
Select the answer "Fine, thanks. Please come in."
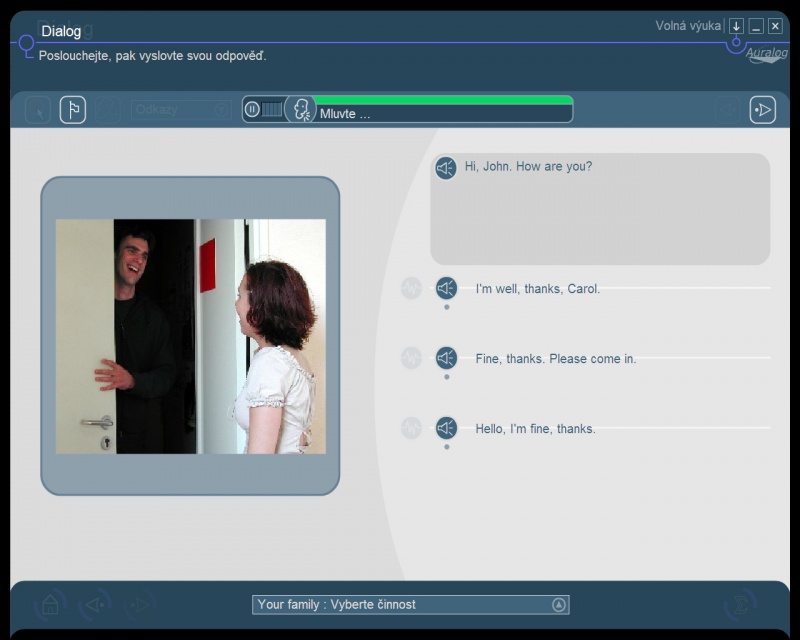coord(556,359)
